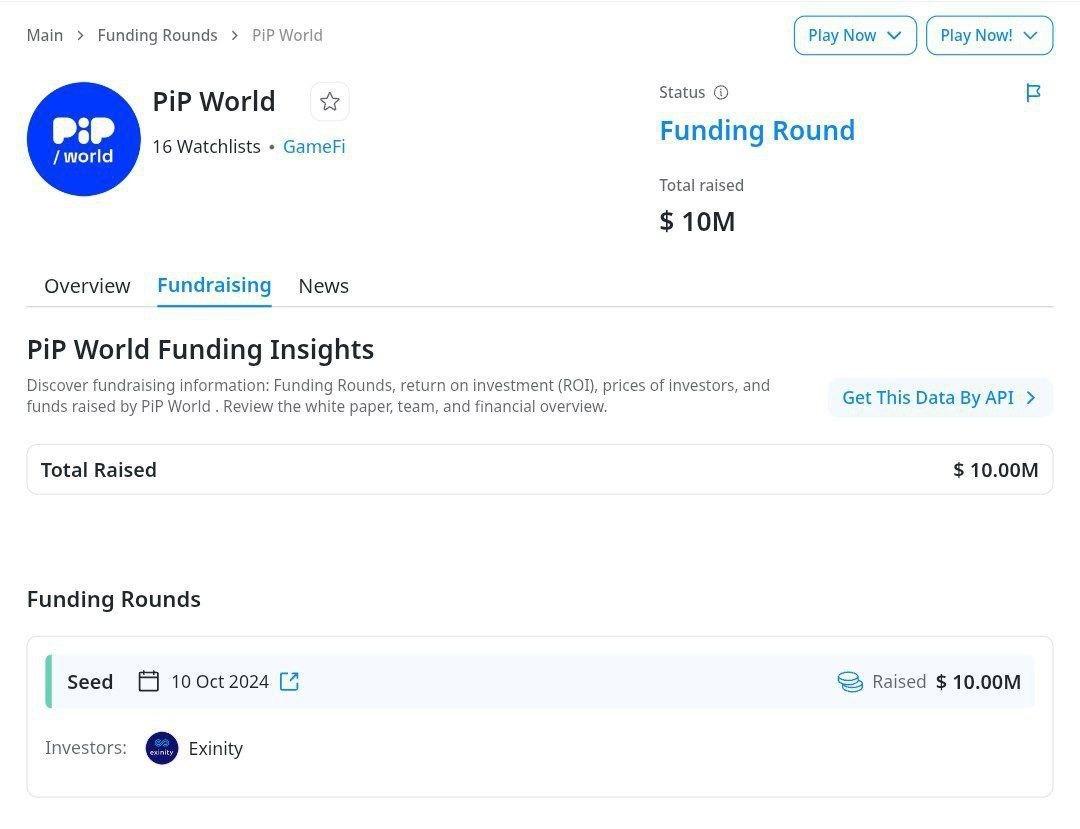
Task: Click the calendar icon beside 10 Oct 2024
Action: click(149, 682)
